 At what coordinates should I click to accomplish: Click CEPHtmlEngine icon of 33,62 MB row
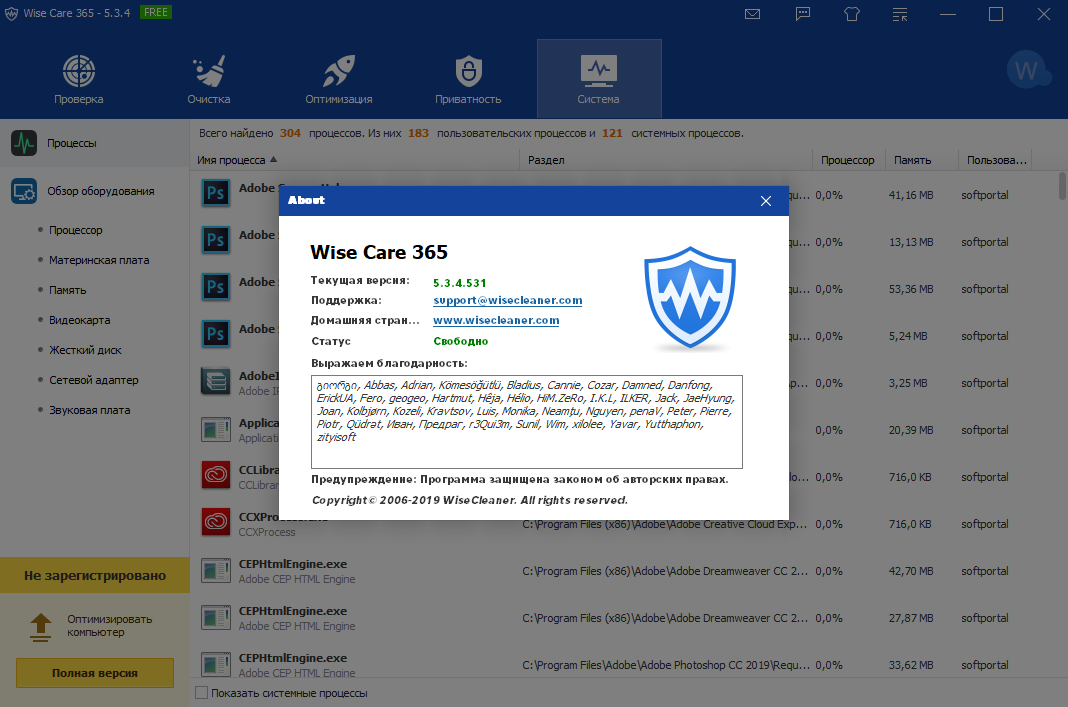[216, 665]
